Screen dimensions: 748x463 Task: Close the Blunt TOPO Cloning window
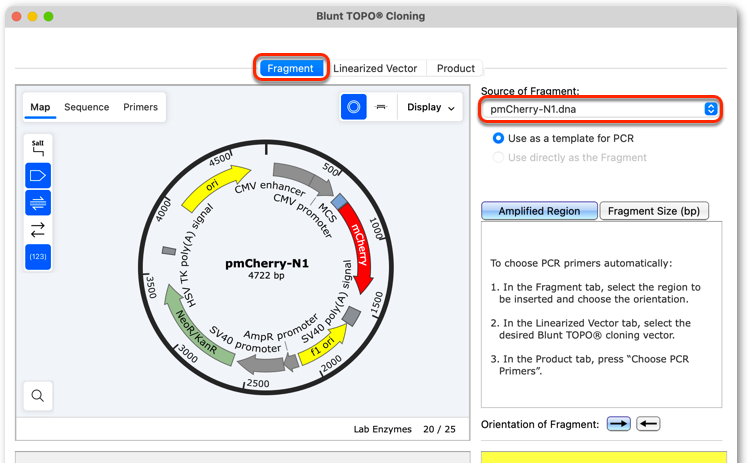[17, 16]
